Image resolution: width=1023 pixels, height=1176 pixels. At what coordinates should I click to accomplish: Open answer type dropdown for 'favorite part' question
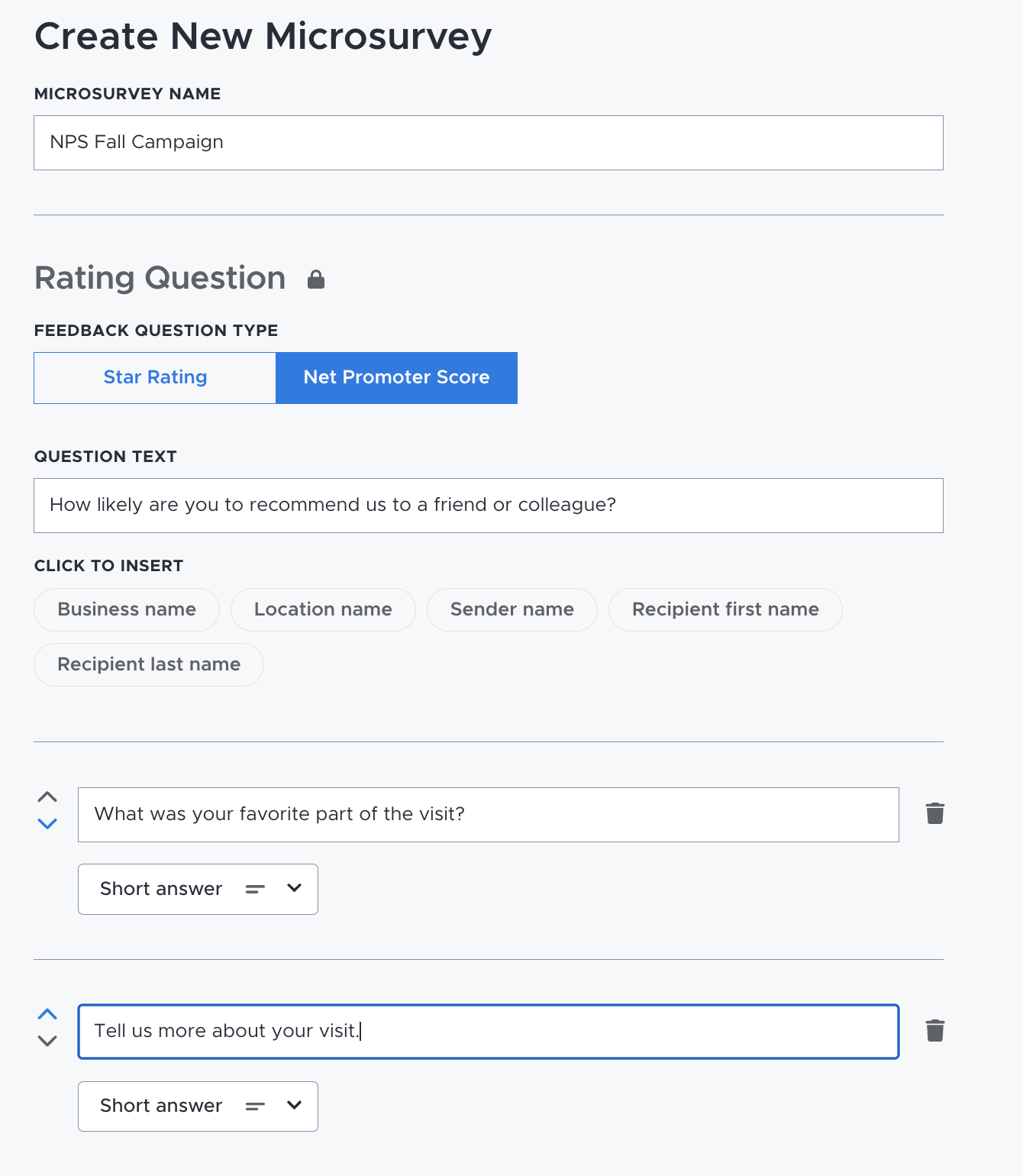point(198,889)
